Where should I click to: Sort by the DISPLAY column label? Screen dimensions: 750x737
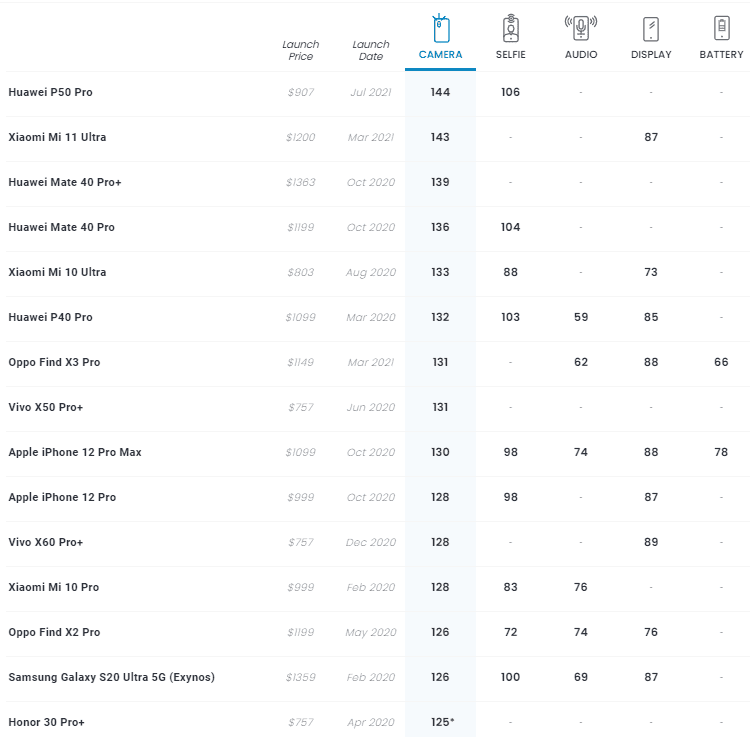tap(651, 55)
